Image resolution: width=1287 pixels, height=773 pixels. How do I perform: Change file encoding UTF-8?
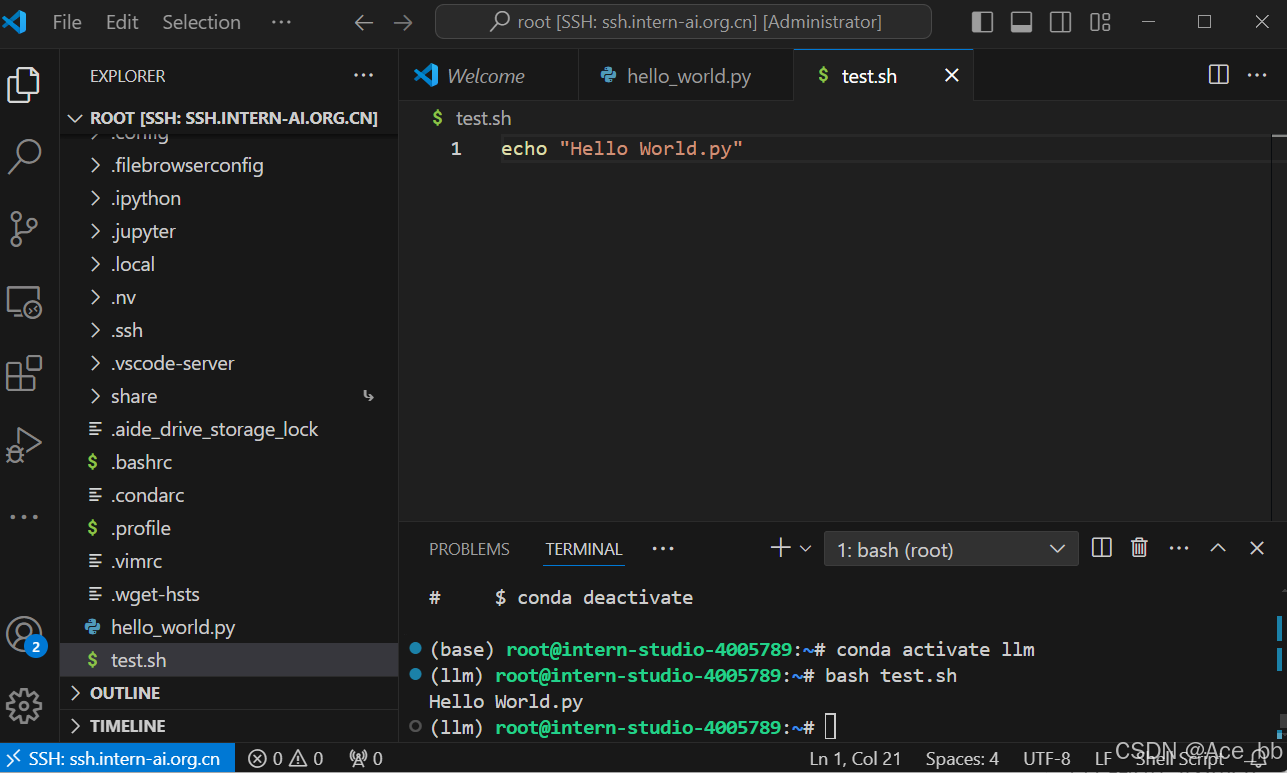(1047, 758)
